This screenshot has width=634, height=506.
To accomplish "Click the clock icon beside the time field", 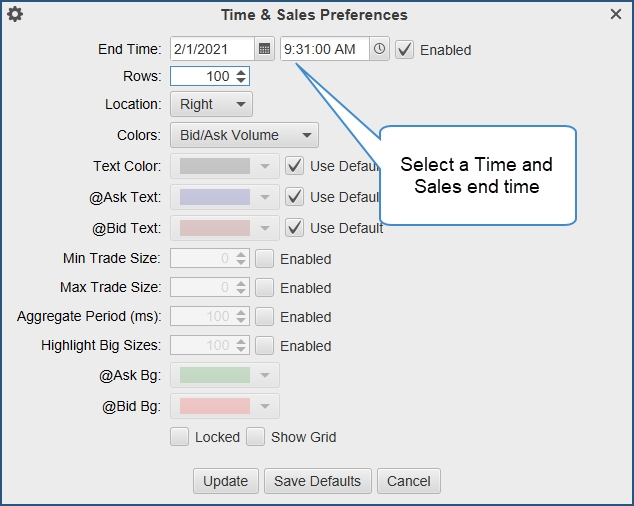I will pyautogui.click(x=379, y=49).
